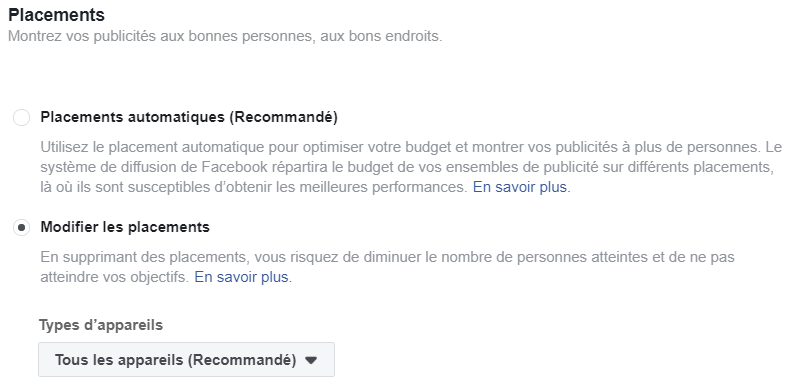
Task: Select the Modifier les placements radio button
Action: point(22,227)
